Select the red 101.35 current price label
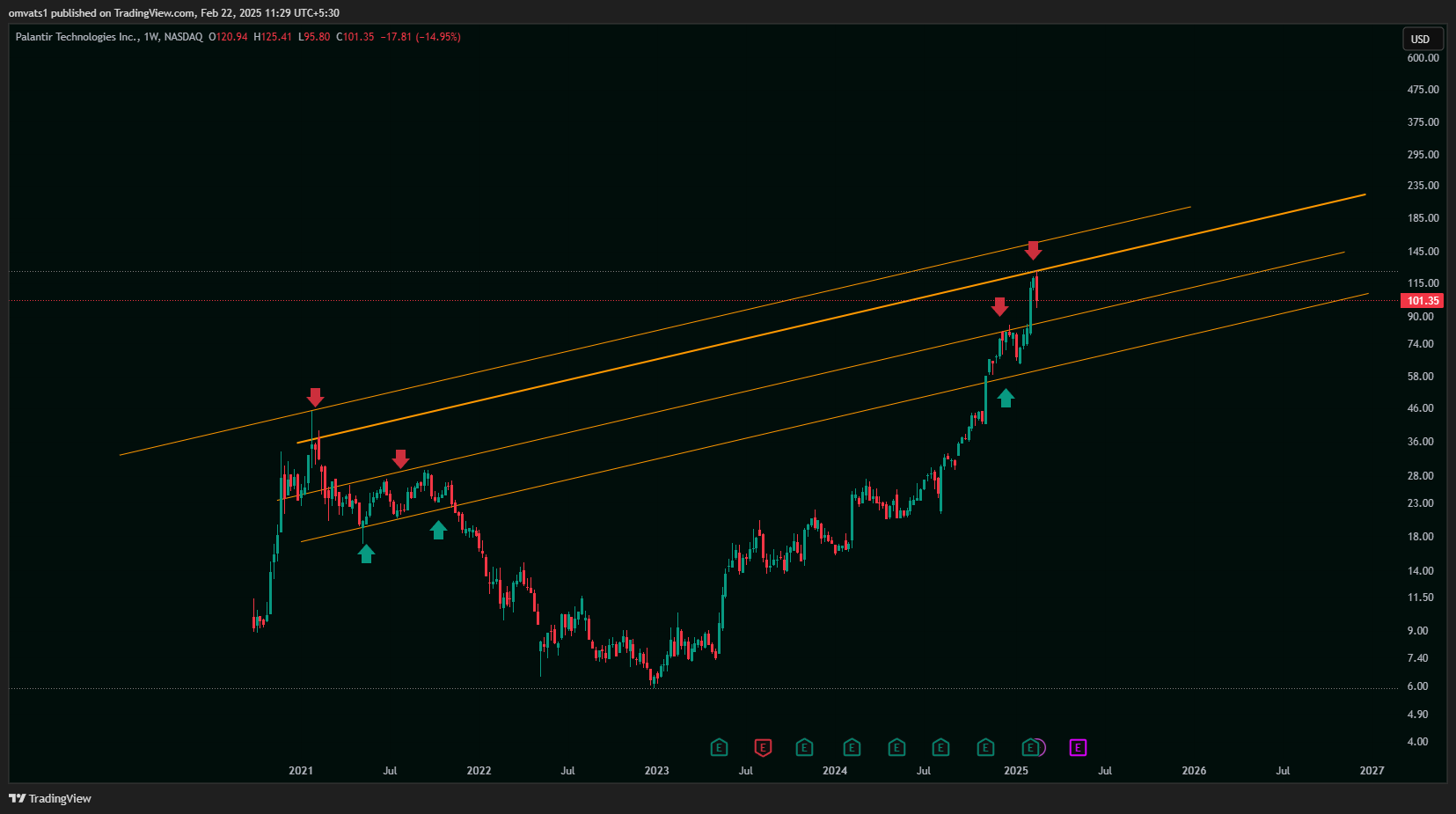The height and width of the screenshot is (814, 1456). 1422,301
